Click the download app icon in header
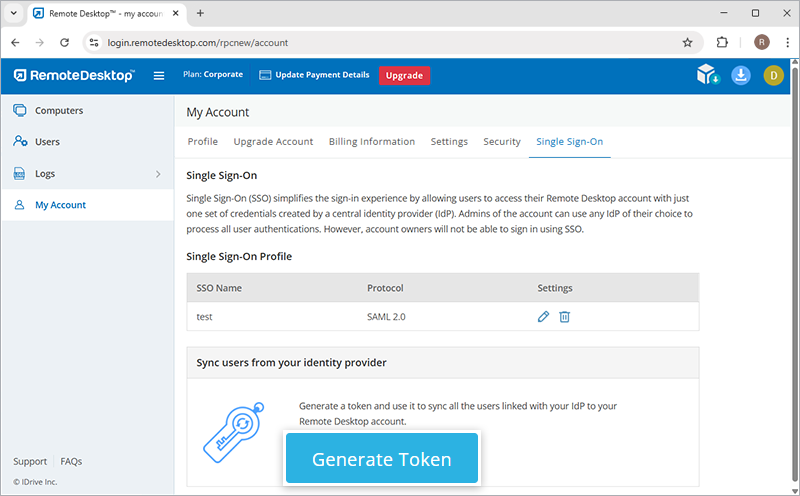The height and width of the screenshot is (496, 800). (741, 75)
